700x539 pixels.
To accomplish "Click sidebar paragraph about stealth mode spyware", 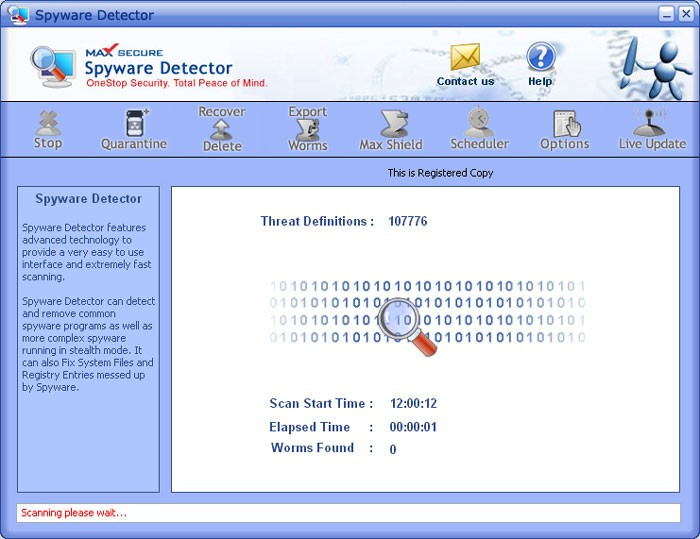I will (x=88, y=344).
